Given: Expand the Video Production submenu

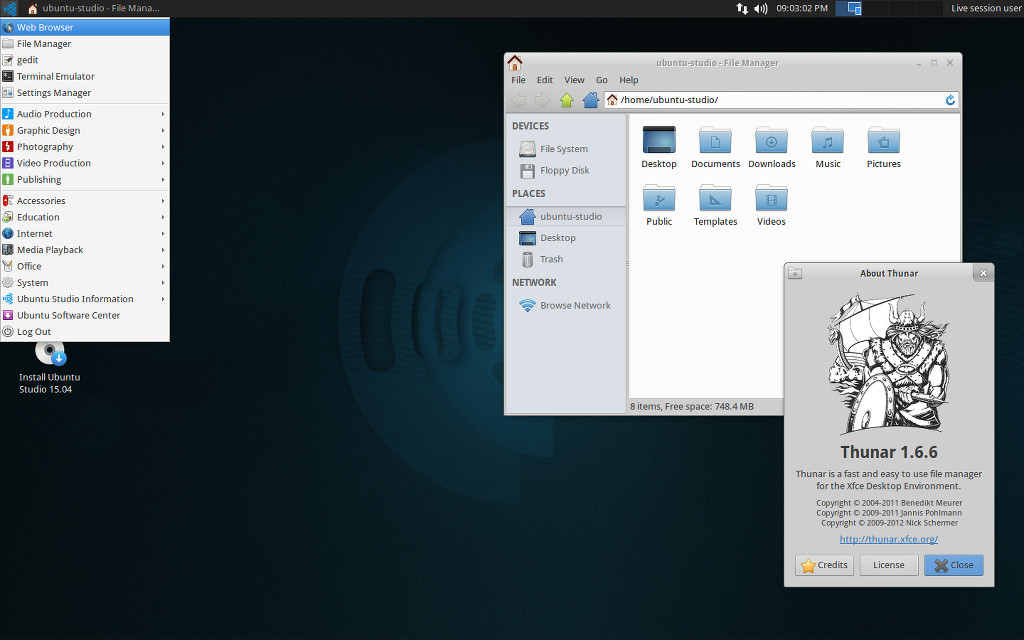Looking at the screenshot, I should point(85,163).
